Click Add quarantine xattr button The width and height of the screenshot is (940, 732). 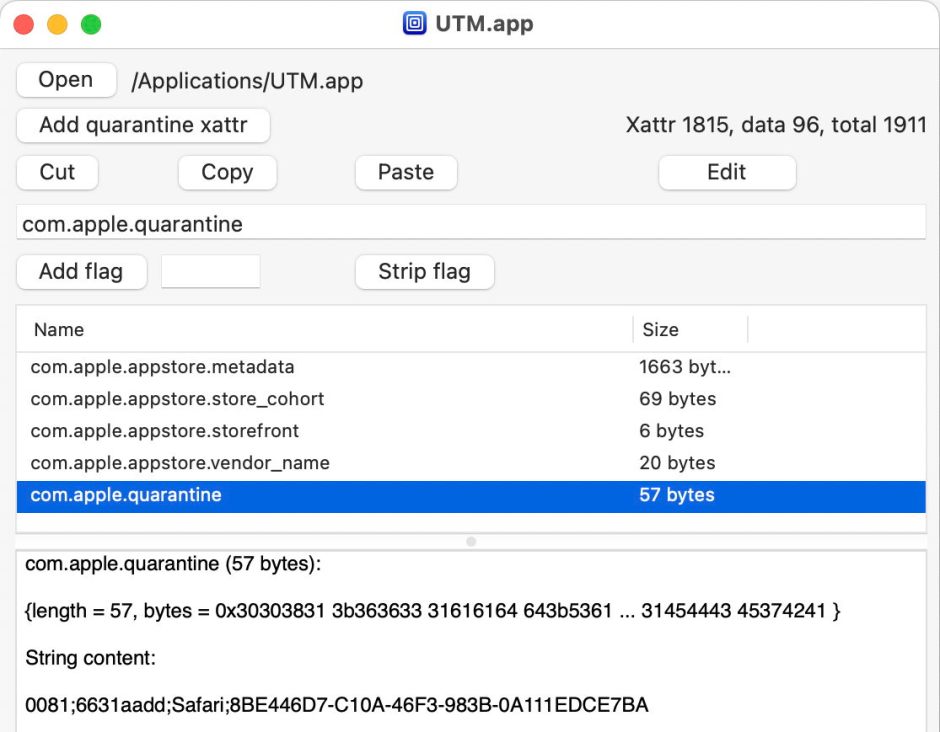143,125
